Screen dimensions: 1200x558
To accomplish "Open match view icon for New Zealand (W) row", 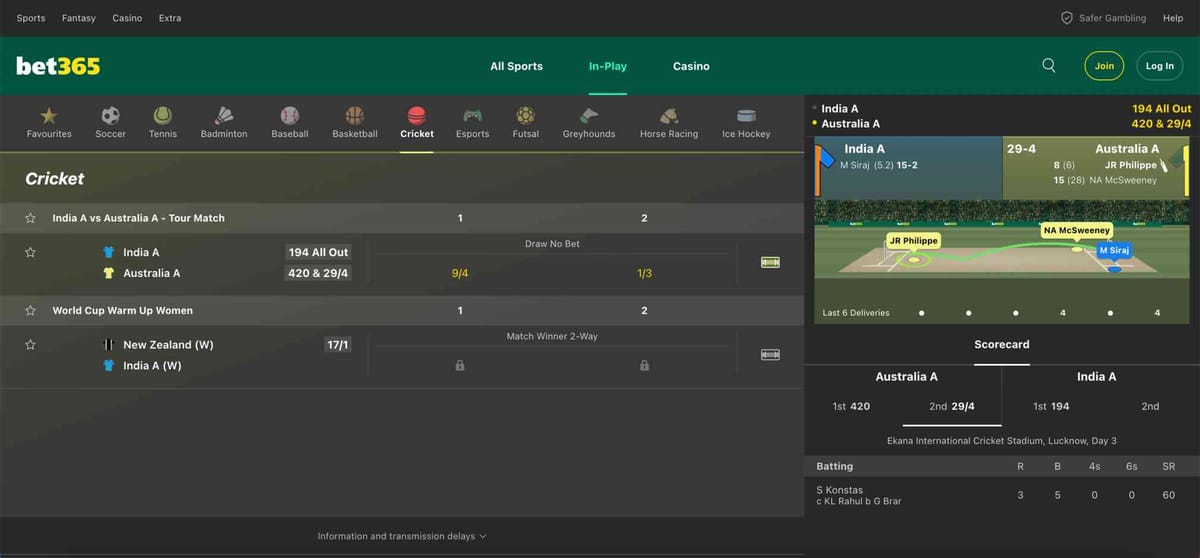I will 770,354.
